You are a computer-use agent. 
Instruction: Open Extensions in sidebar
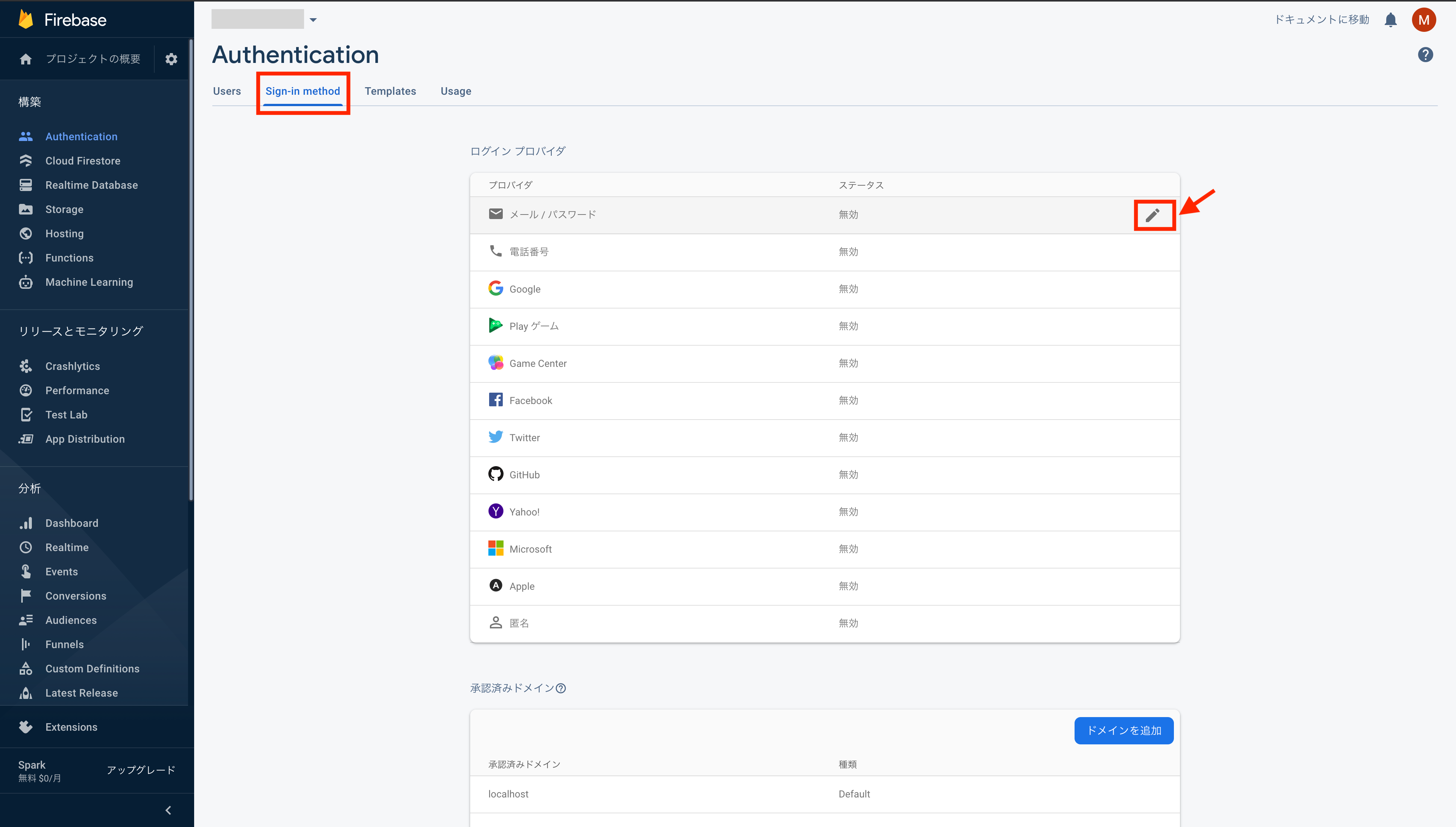click(72, 727)
